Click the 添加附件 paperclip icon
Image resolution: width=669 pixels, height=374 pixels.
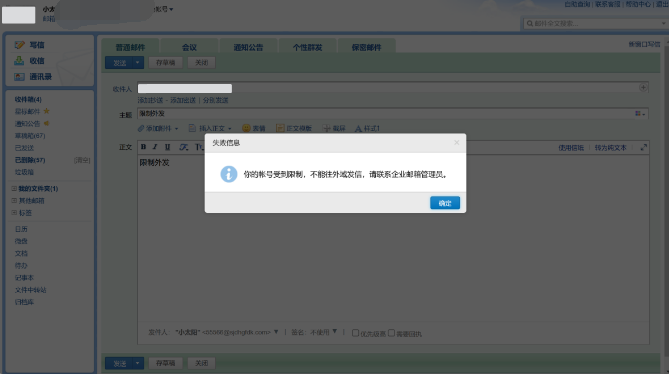click(x=141, y=128)
